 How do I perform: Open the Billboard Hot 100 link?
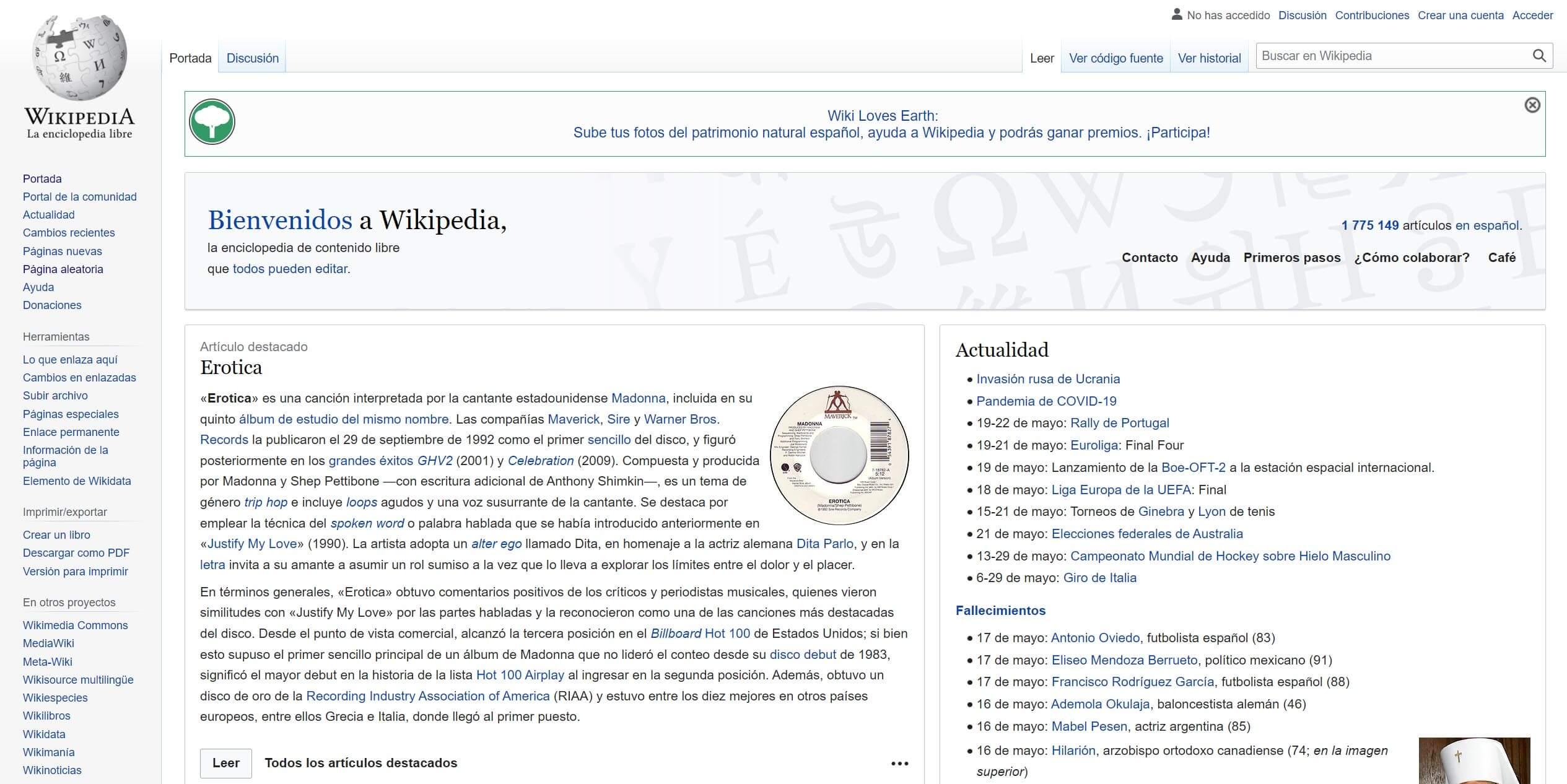[700, 634]
